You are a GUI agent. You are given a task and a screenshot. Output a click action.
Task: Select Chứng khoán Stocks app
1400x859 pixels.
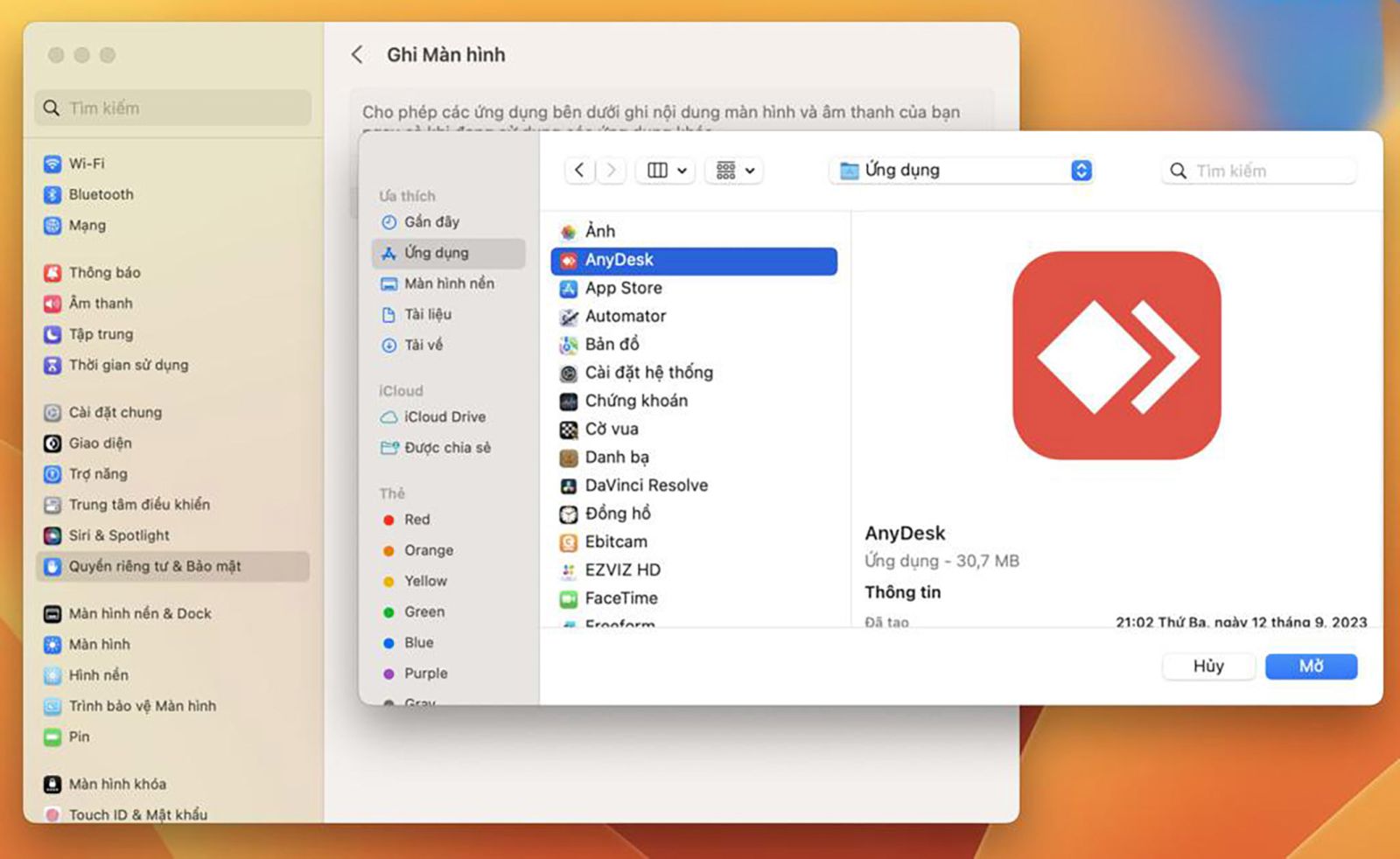[x=694, y=401]
